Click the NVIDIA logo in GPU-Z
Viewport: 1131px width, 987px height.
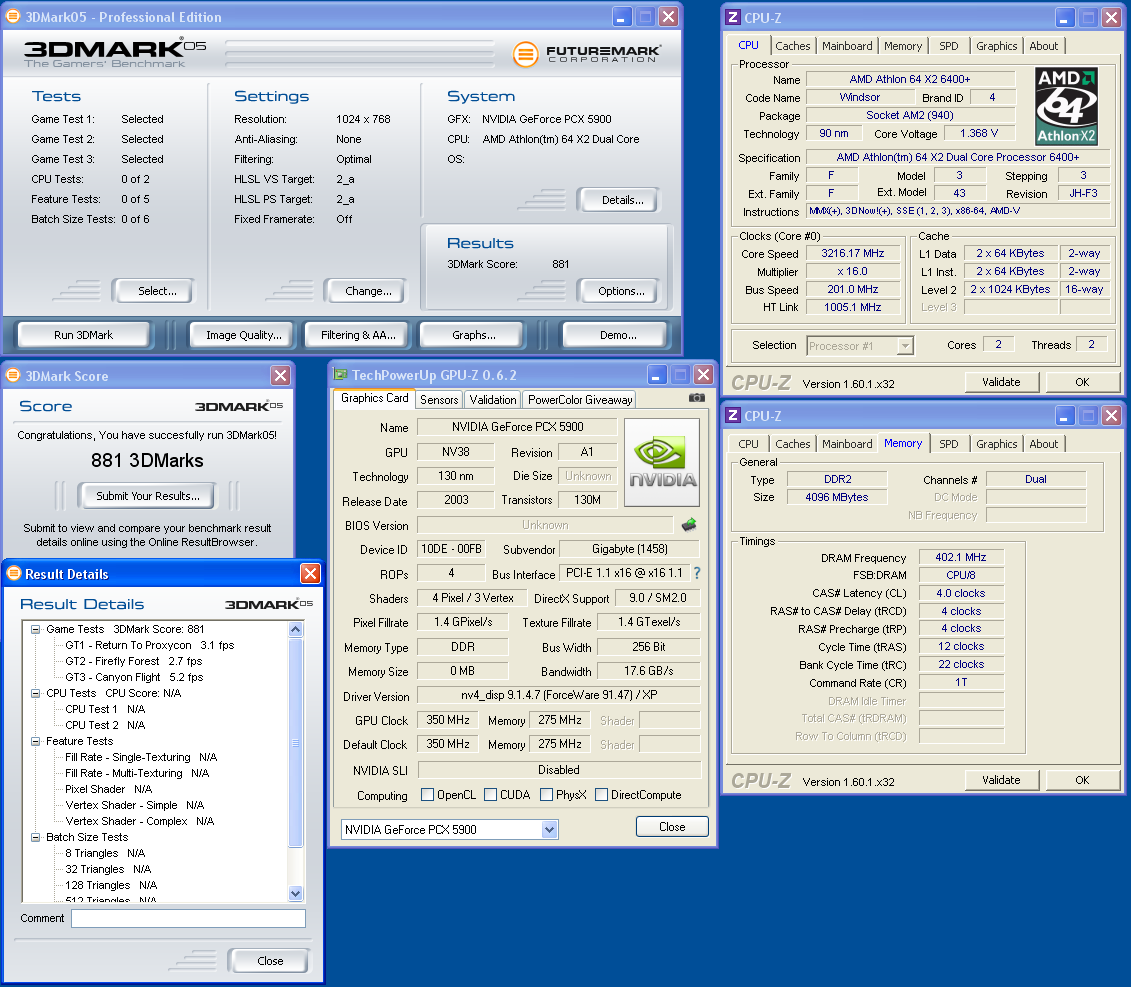click(662, 463)
